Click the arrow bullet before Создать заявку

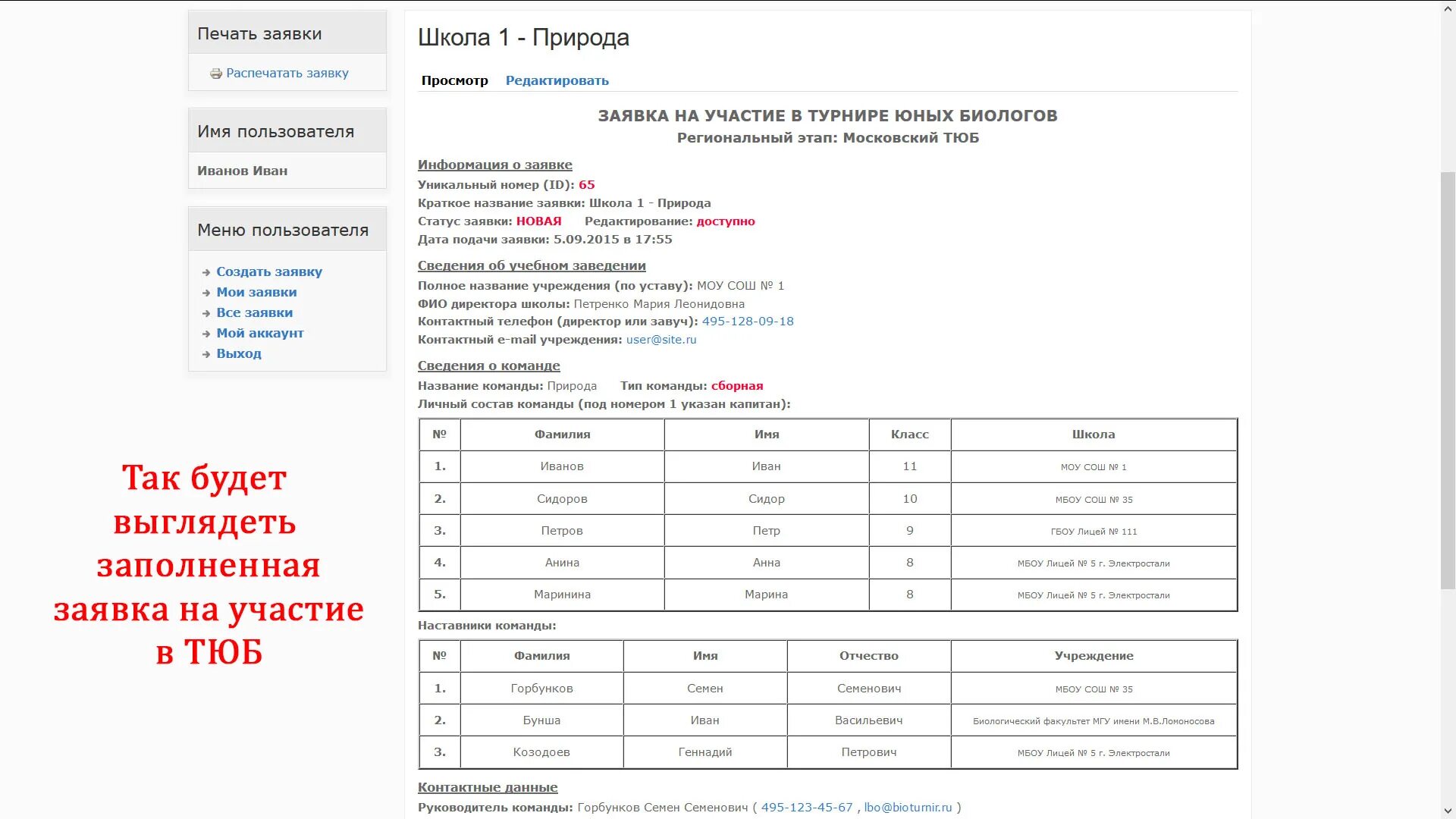pos(206,272)
